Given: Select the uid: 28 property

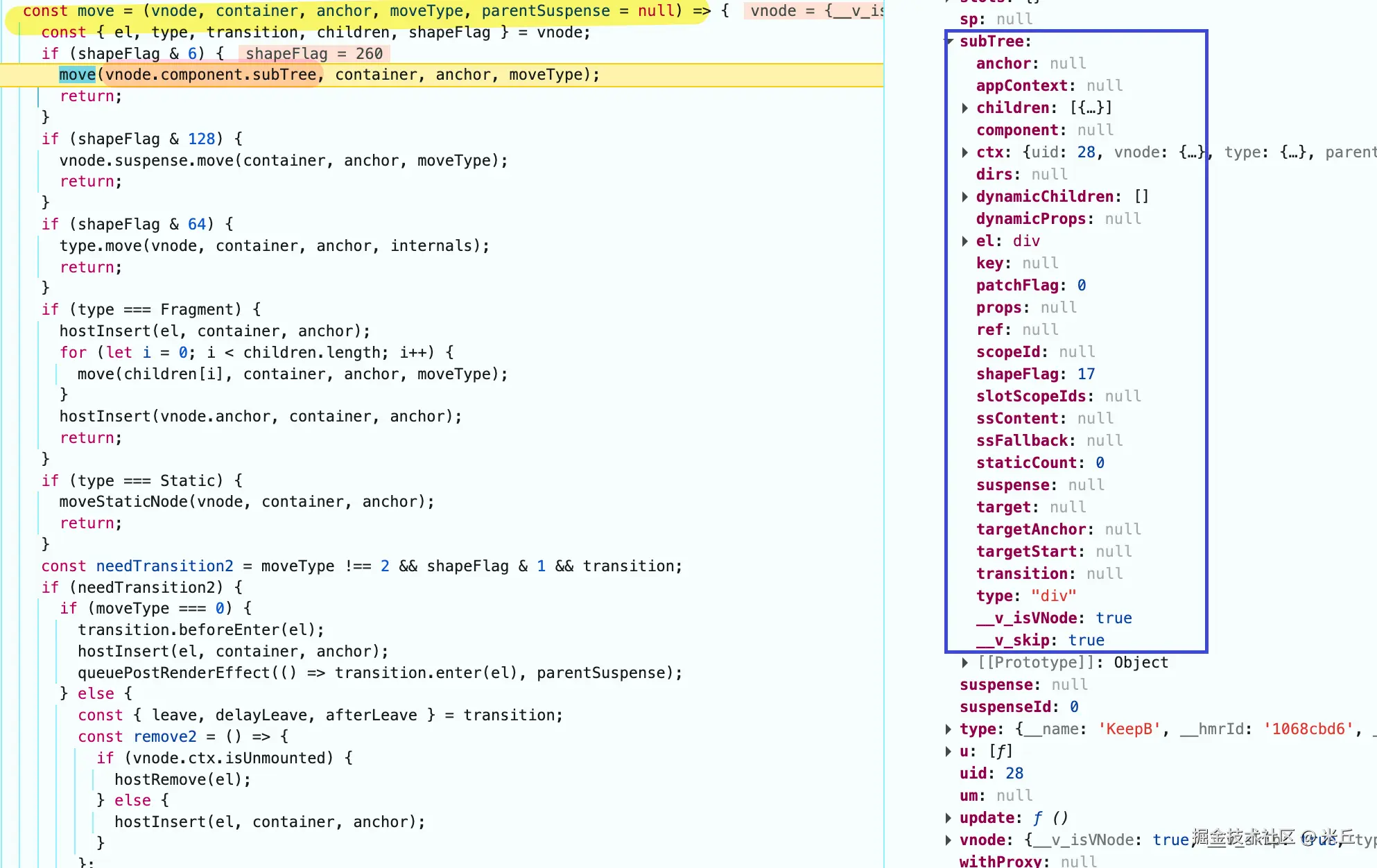Looking at the screenshot, I should coord(991,774).
